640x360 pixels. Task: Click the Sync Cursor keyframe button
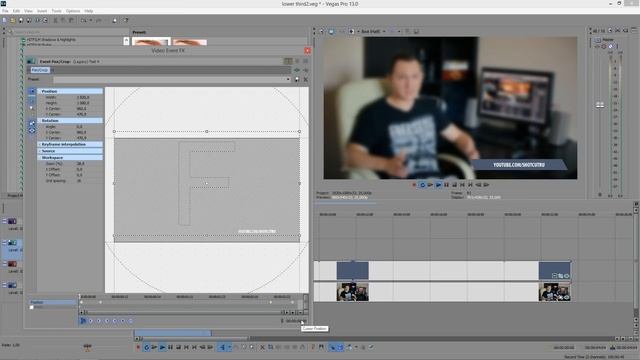click(x=83, y=321)
